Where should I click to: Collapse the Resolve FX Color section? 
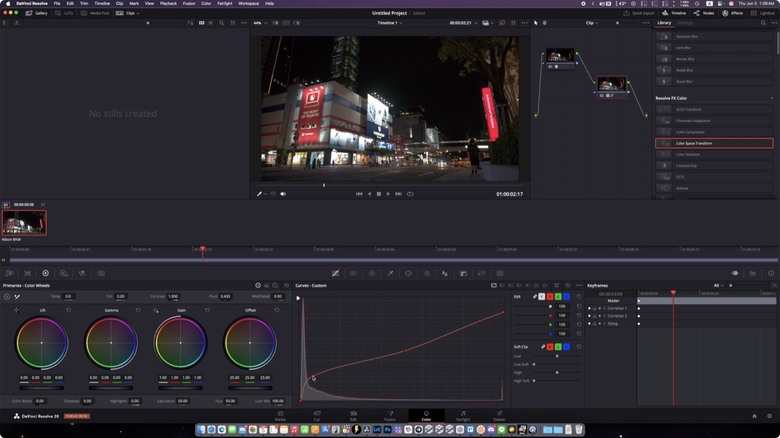pos(772,99)
